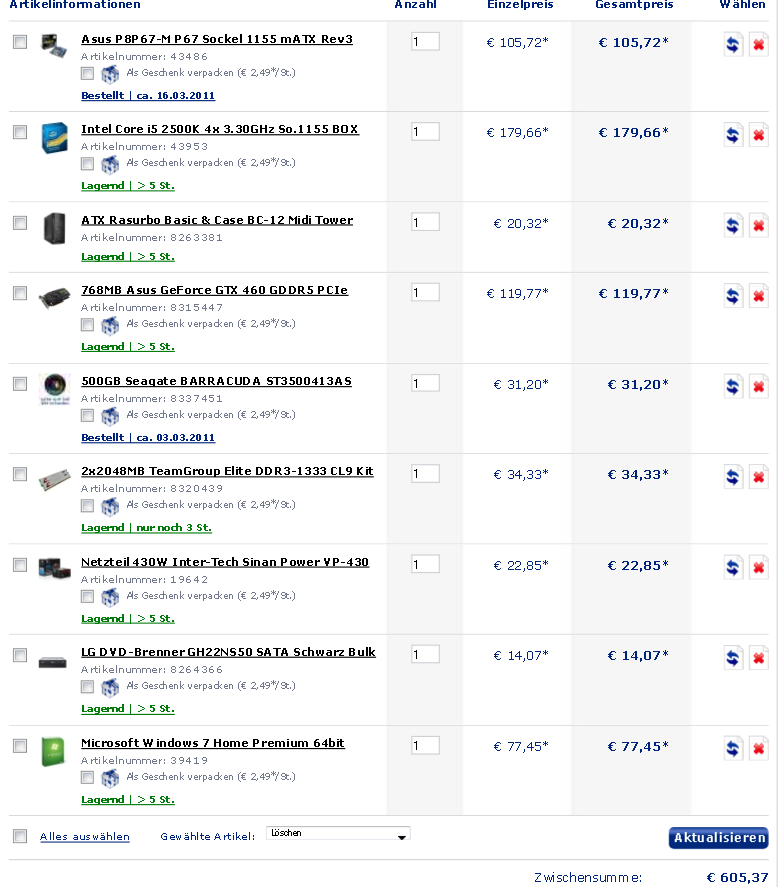Delete the ATX Rasurbo Basic case item
The width and height of the screenshot is (780, 887).
759,225
